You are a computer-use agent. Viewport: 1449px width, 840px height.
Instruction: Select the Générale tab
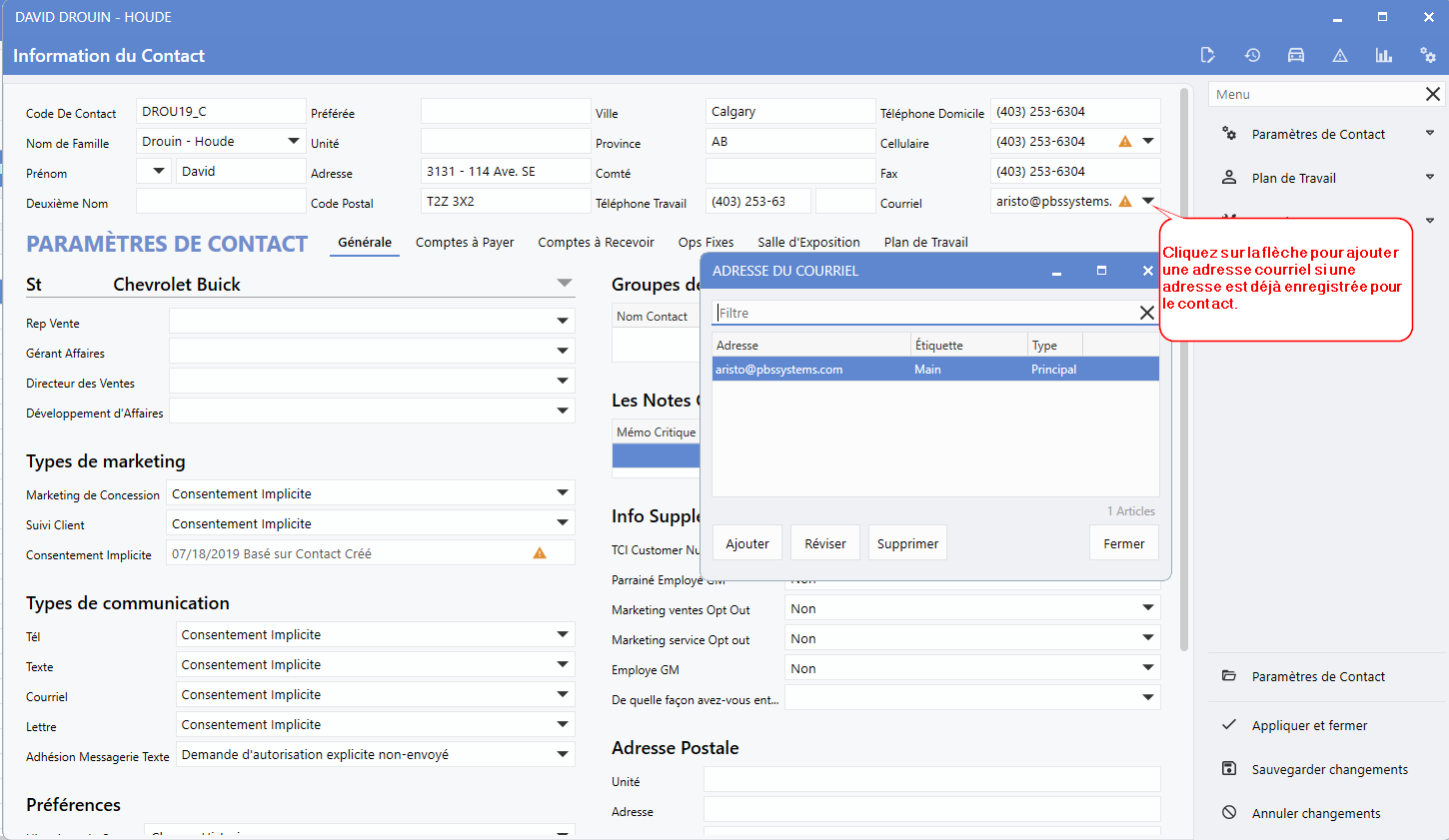click(365, 243)
